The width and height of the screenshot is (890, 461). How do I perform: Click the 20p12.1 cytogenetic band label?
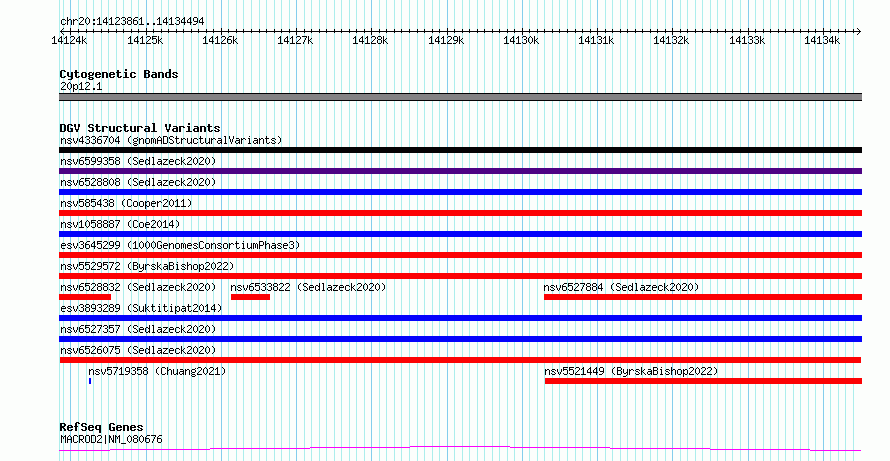point(81,87)
